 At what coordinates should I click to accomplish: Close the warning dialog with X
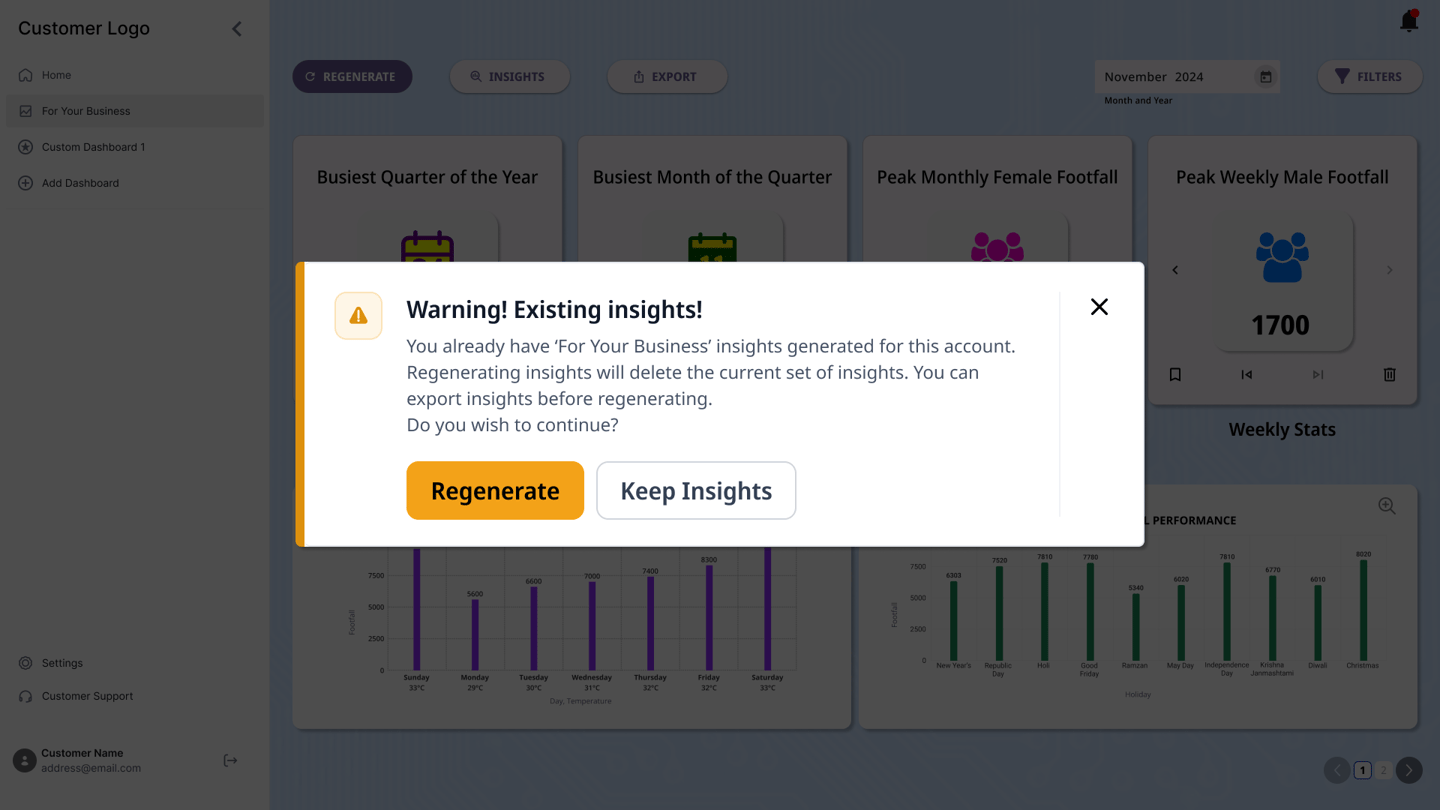tap(1099, 307)
